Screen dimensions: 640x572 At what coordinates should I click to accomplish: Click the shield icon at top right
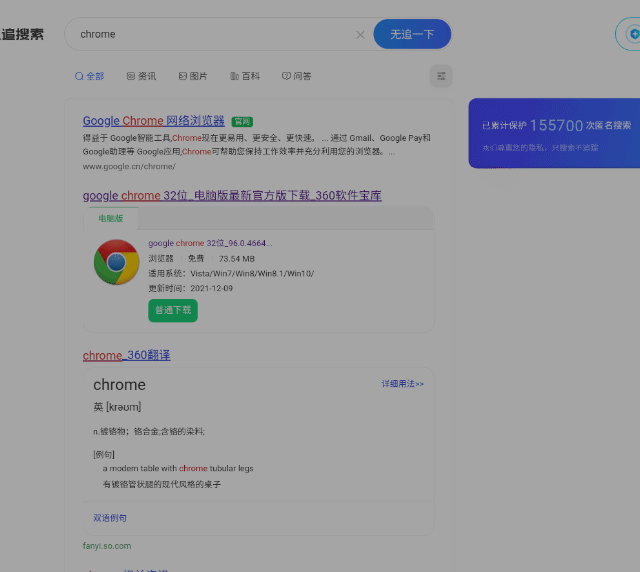633,34
